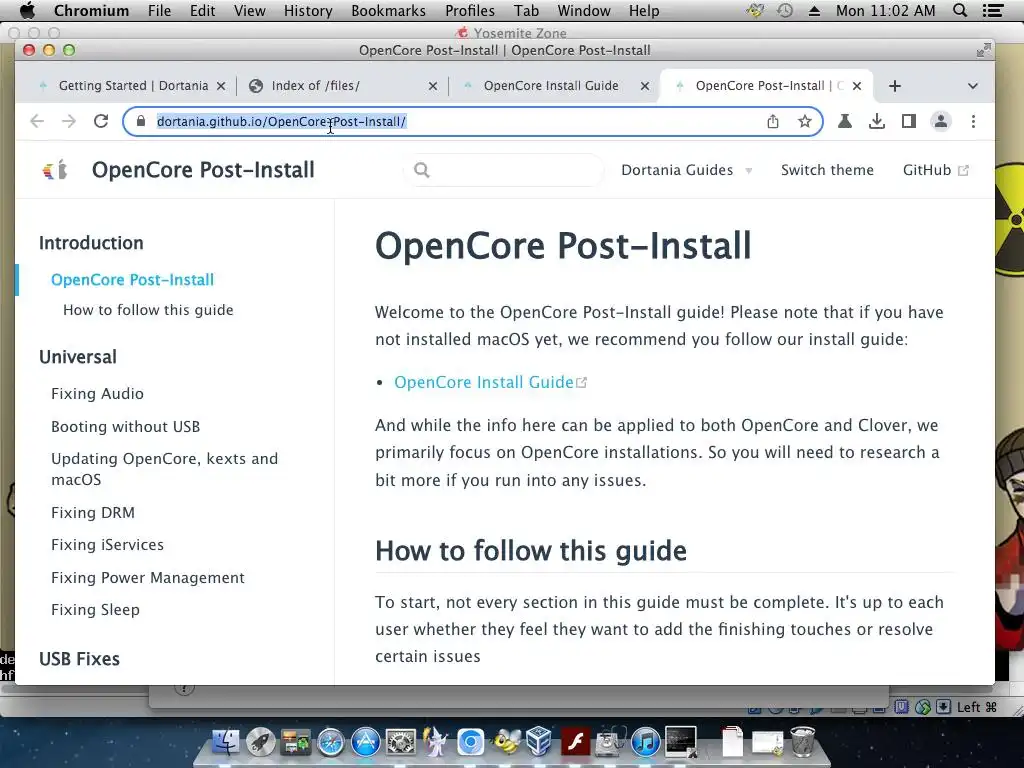Open Spotlight search in the menu bar

click(x=960, y=10)
